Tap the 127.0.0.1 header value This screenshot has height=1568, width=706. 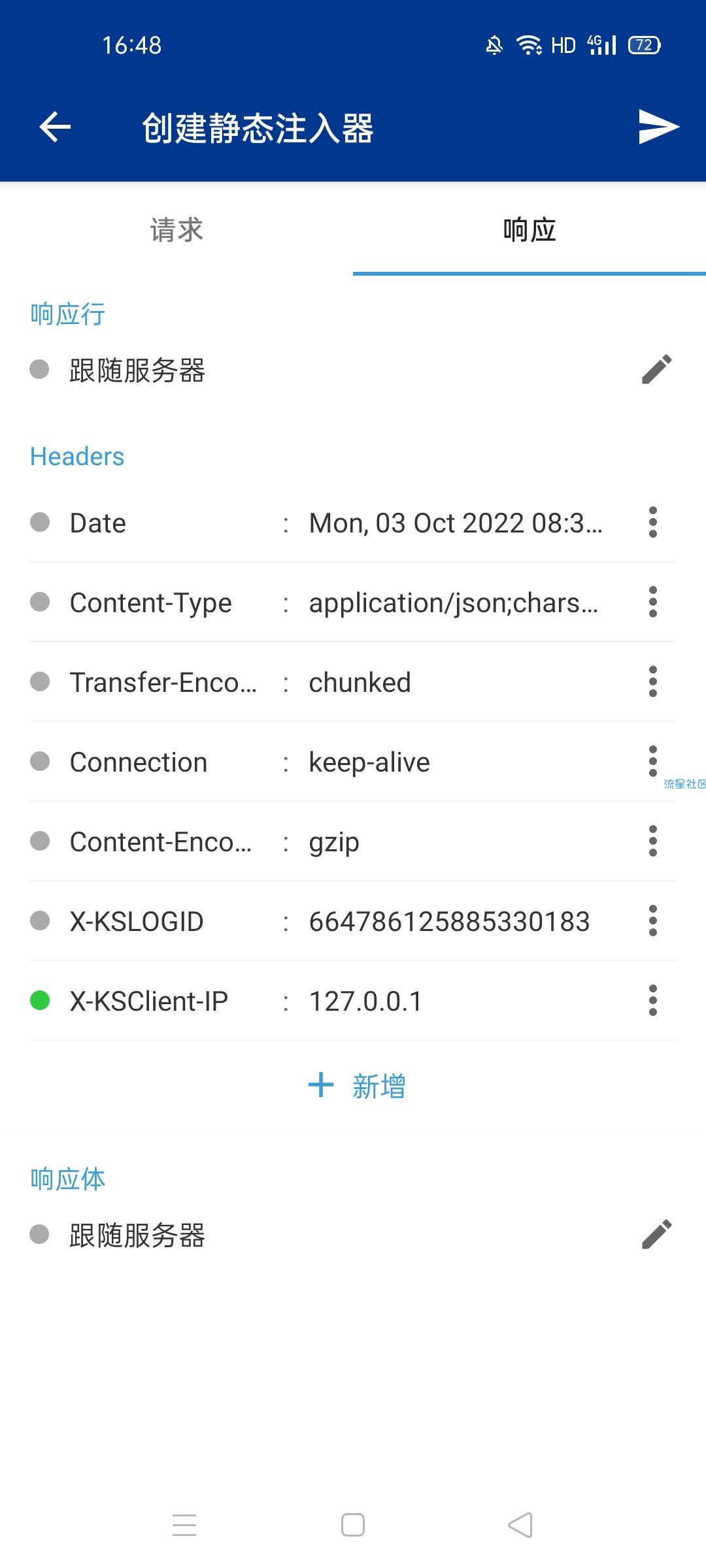click(x=365, y=1001)
